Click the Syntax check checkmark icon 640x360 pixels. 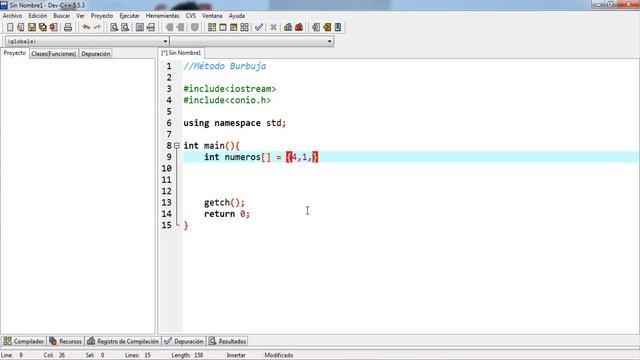(x=259, y=27)
